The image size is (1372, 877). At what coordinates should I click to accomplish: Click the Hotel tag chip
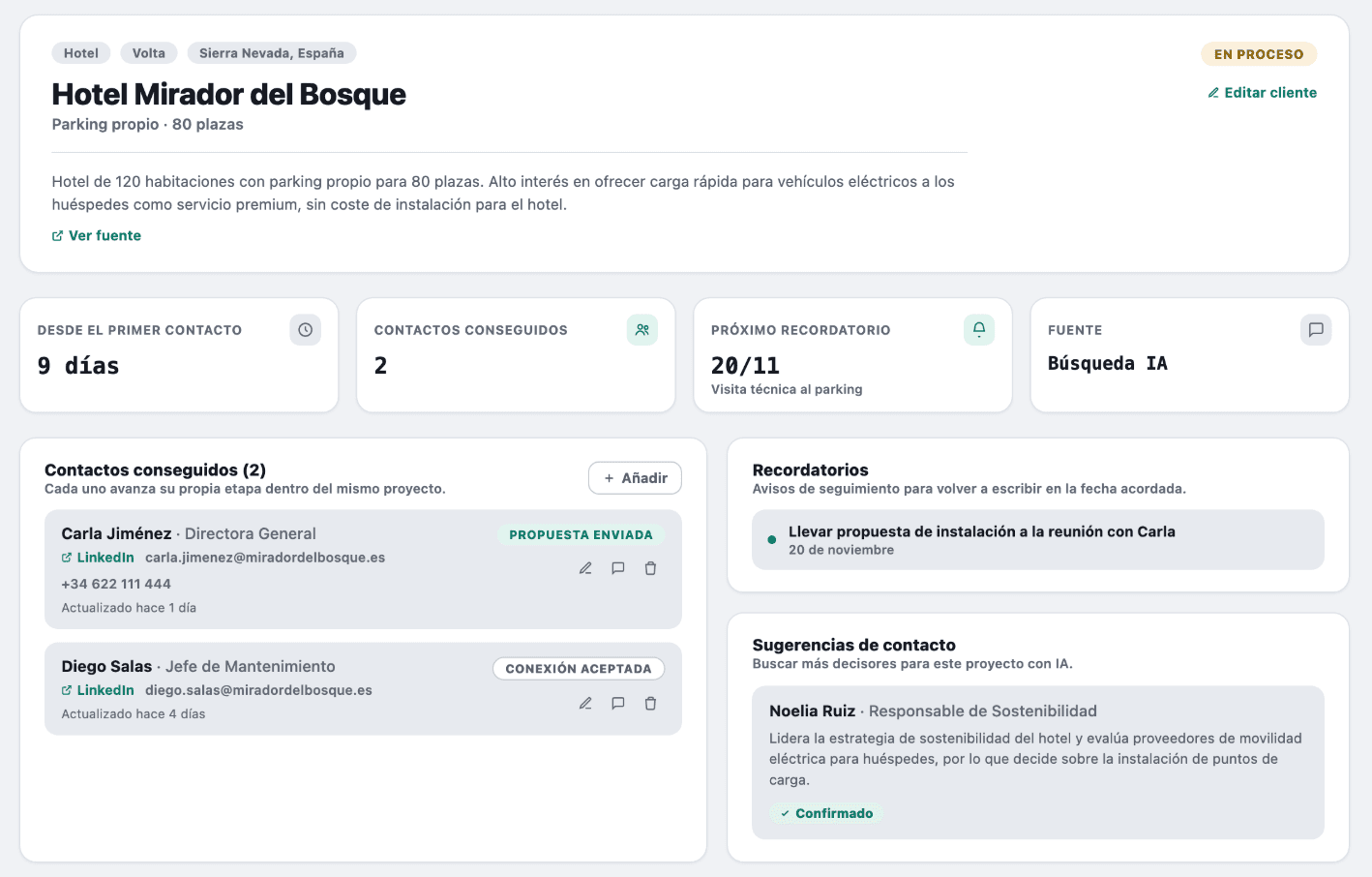(81, 53)
